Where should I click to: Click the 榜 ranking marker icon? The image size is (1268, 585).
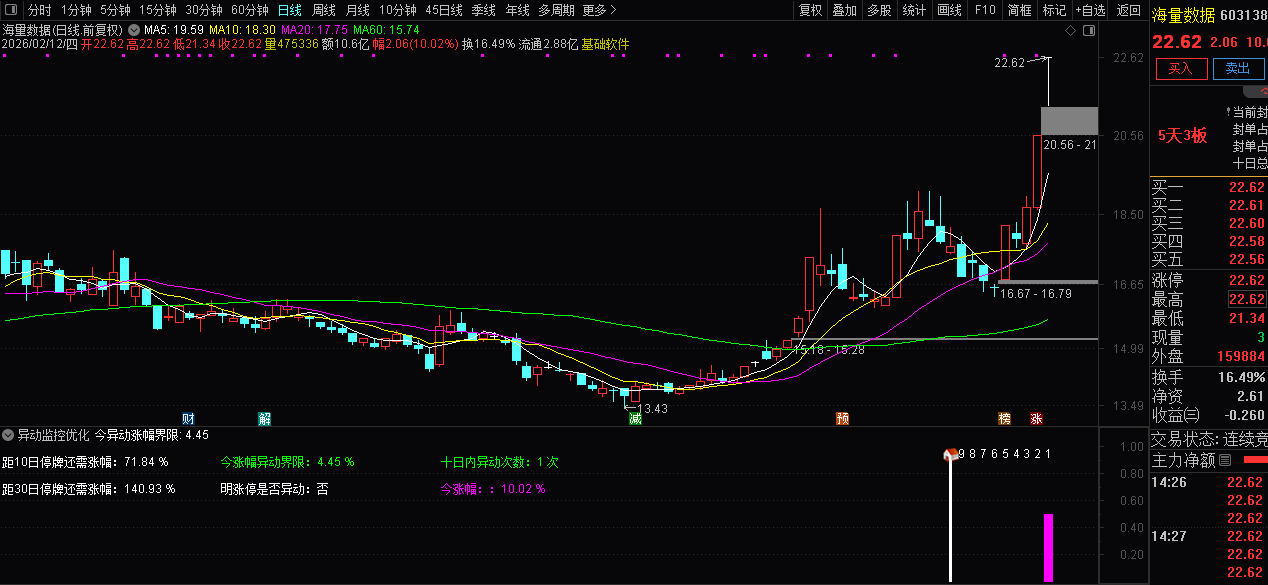tap(1004, 418)
